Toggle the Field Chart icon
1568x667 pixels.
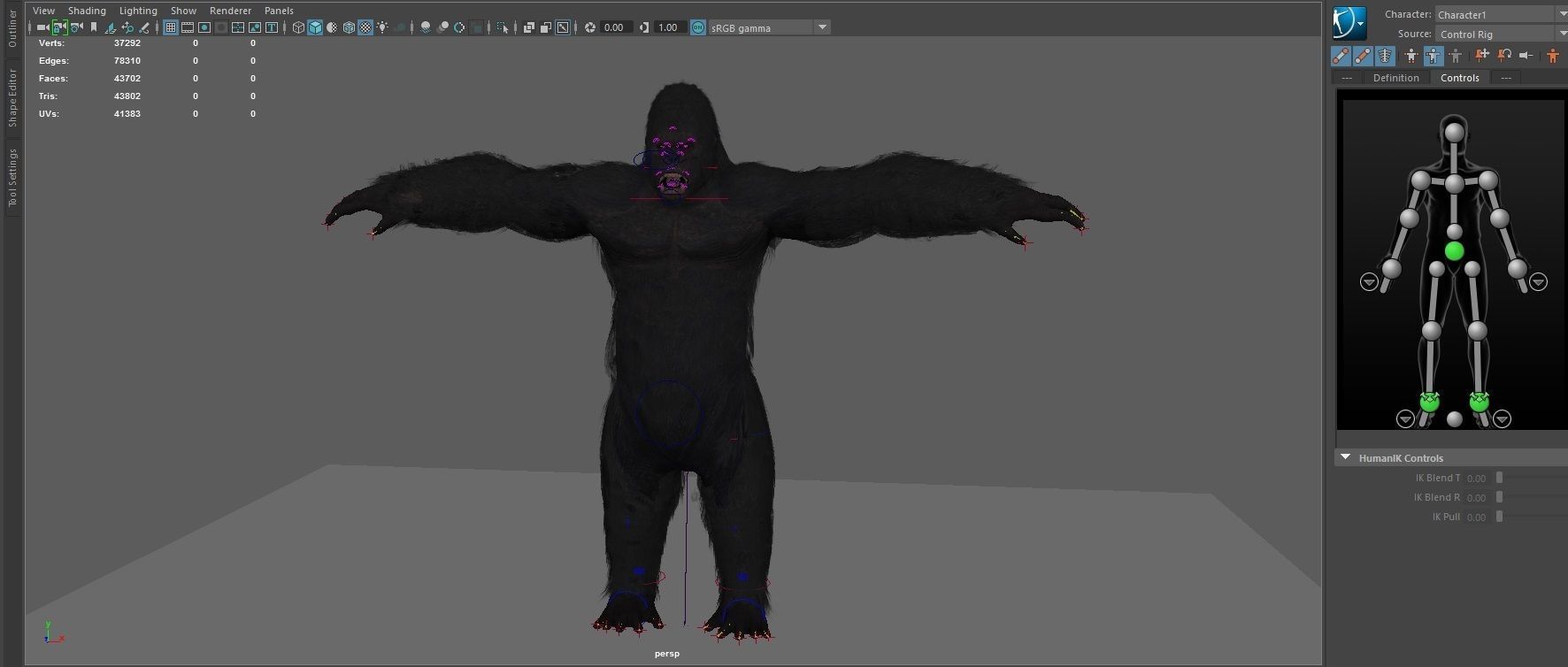pyautogui.click(x=238, y=27)
